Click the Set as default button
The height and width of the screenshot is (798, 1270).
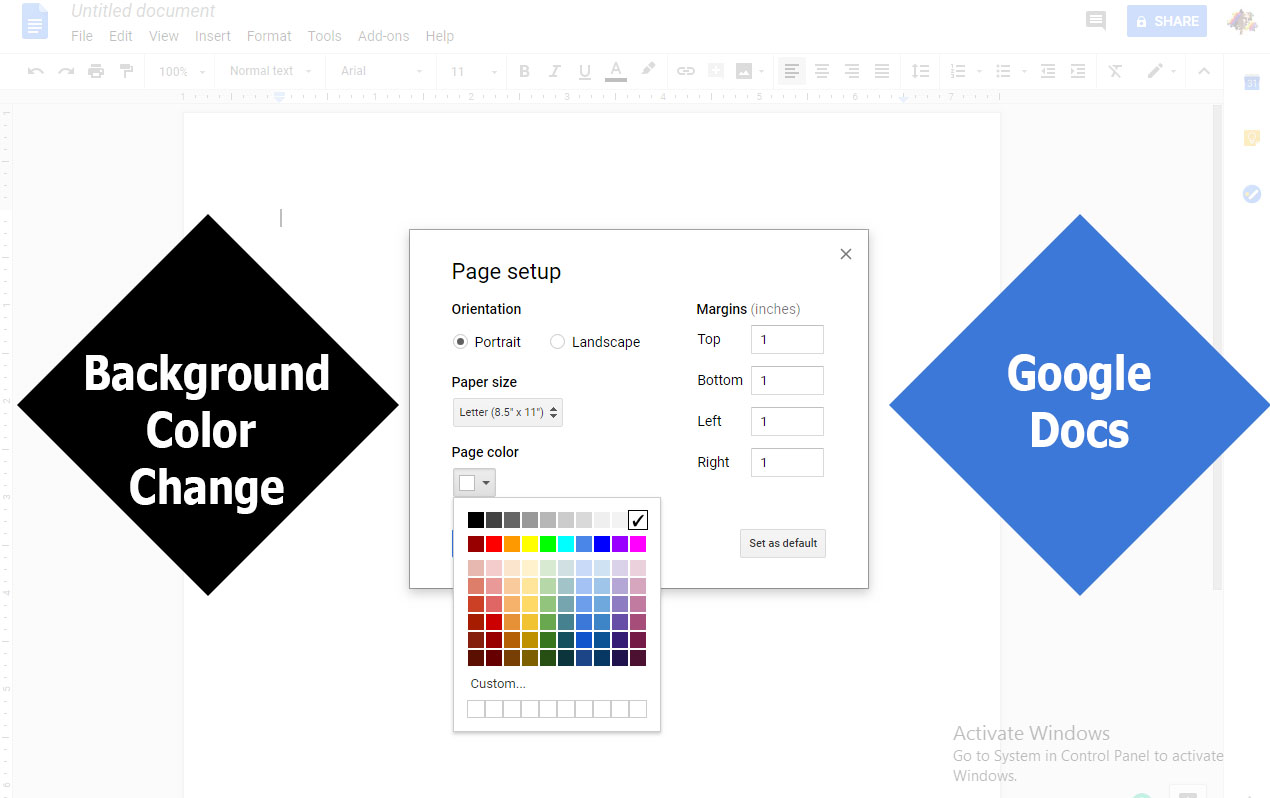point(783,543)
